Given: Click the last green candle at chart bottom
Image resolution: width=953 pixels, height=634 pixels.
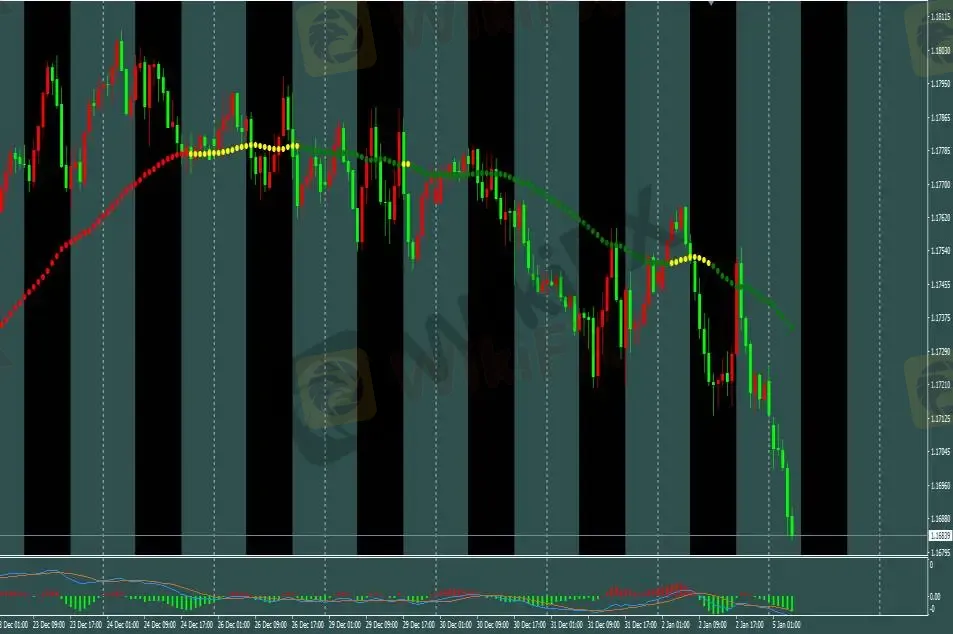Looking at the screenshot, I should [791, 525].
